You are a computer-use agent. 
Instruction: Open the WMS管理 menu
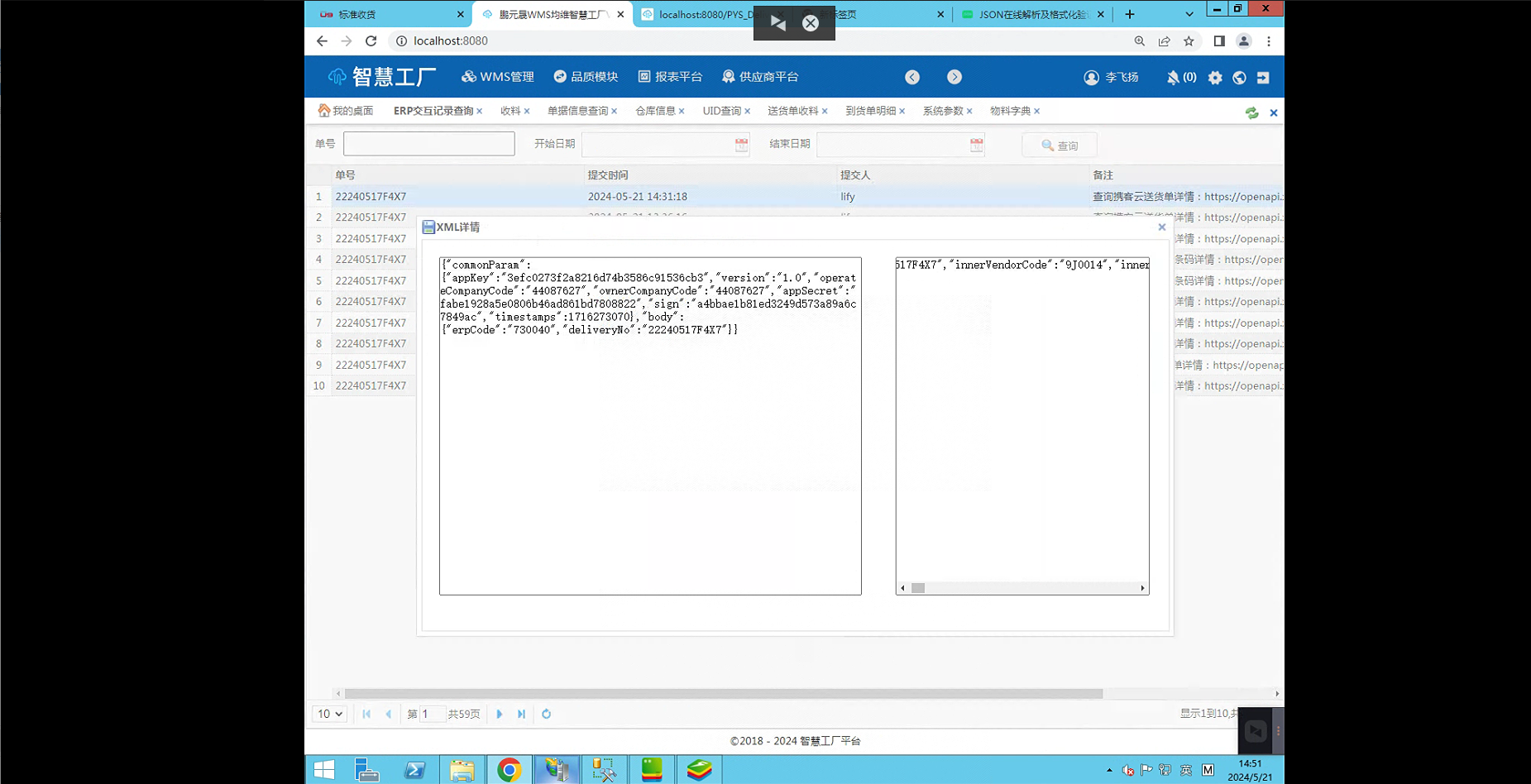[x=498, y=77]
